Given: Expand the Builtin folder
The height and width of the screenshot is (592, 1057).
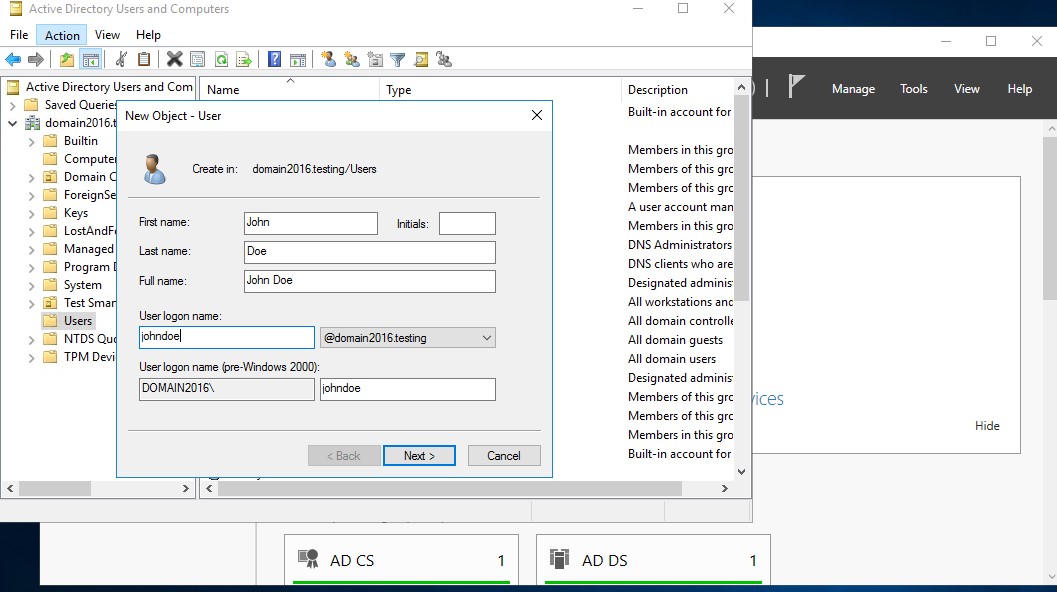Looking at the screenshot, I should (31, 142).
